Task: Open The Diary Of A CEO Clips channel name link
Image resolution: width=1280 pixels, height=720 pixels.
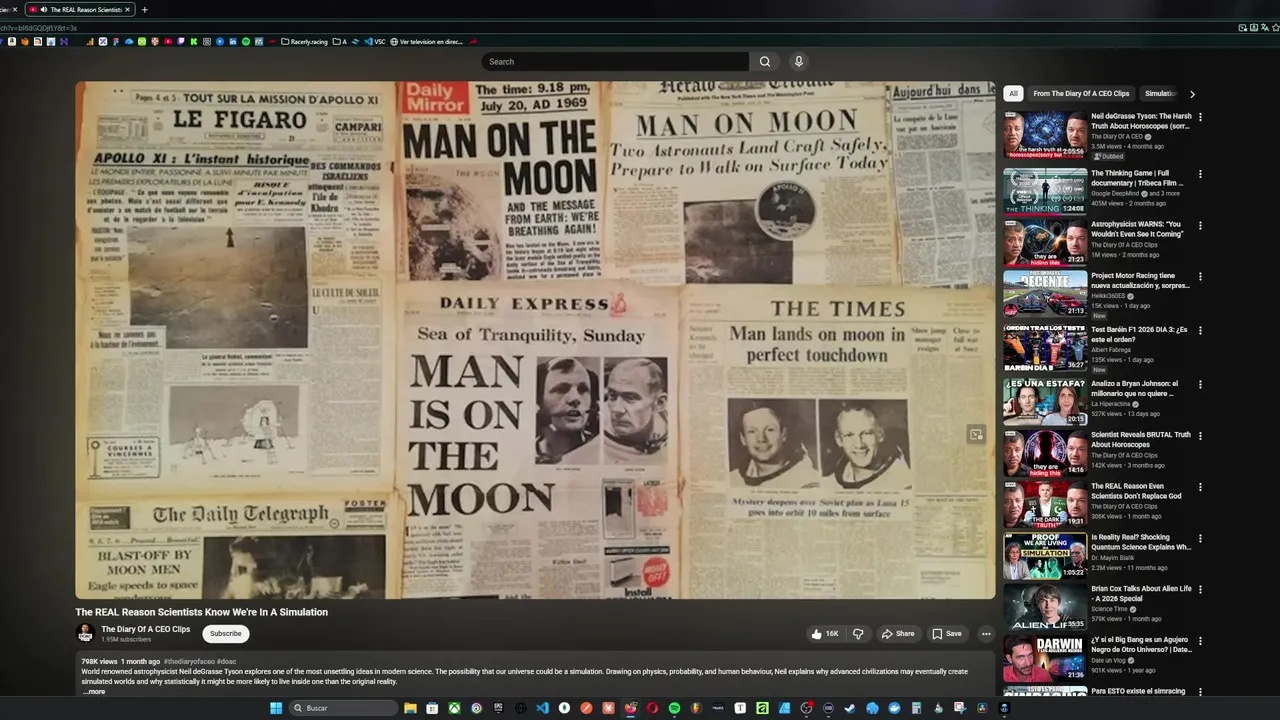Action: 145,629
